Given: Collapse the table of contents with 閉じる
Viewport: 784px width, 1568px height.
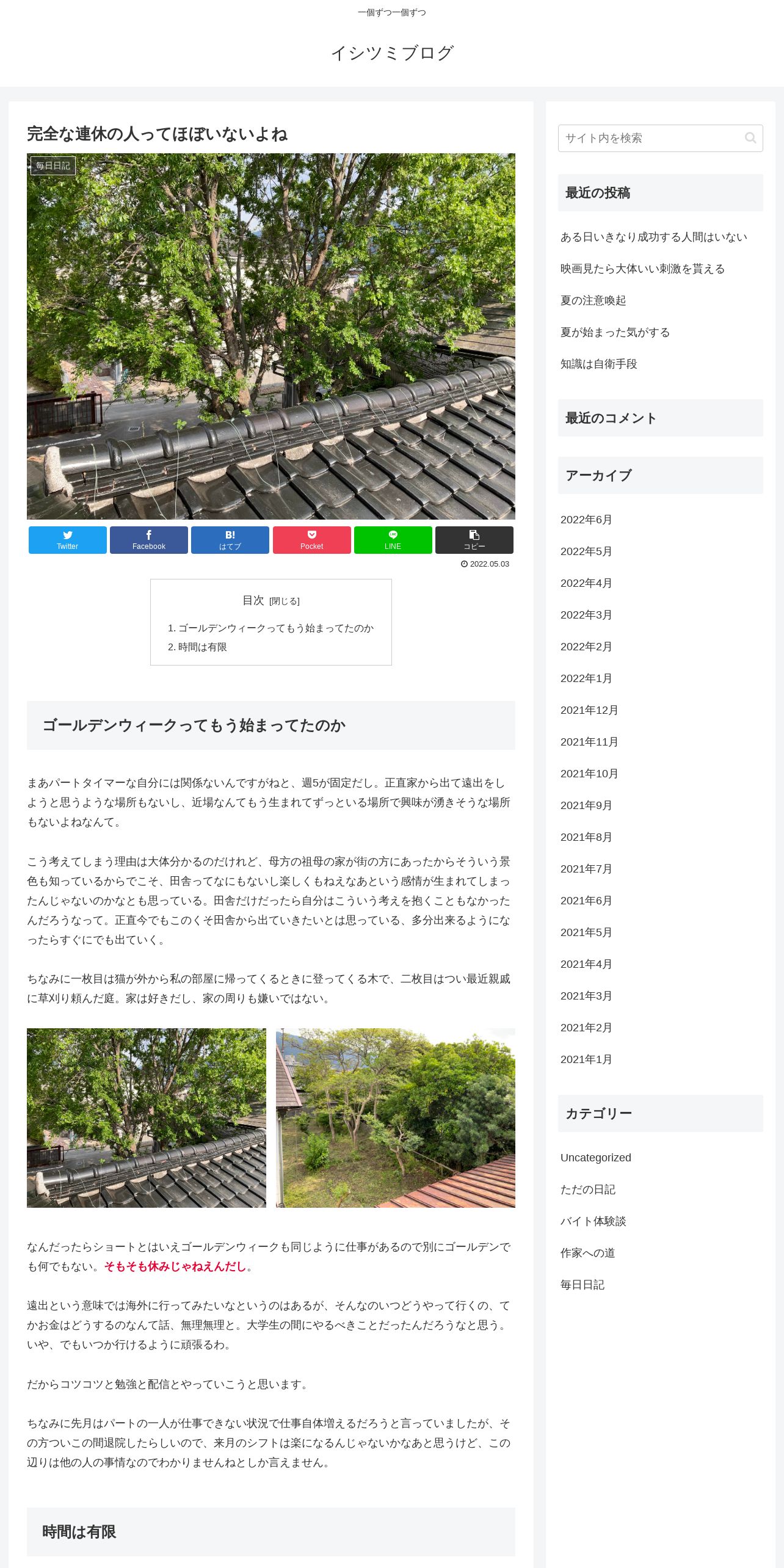Looking at the screenshot, I should pyautogui.click(x=285, y=601).
